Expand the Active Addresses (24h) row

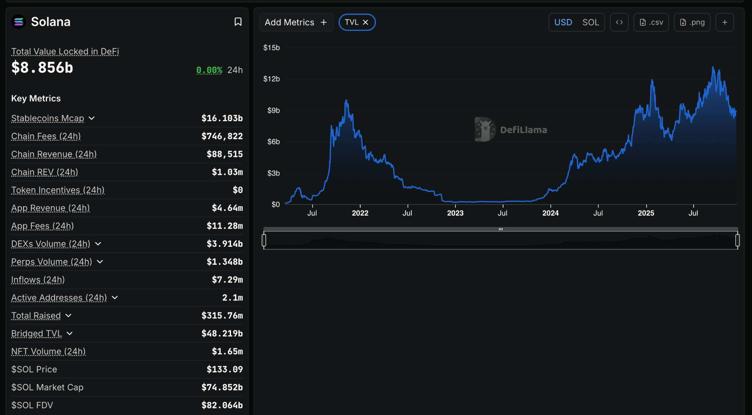(x=115, y=298)
